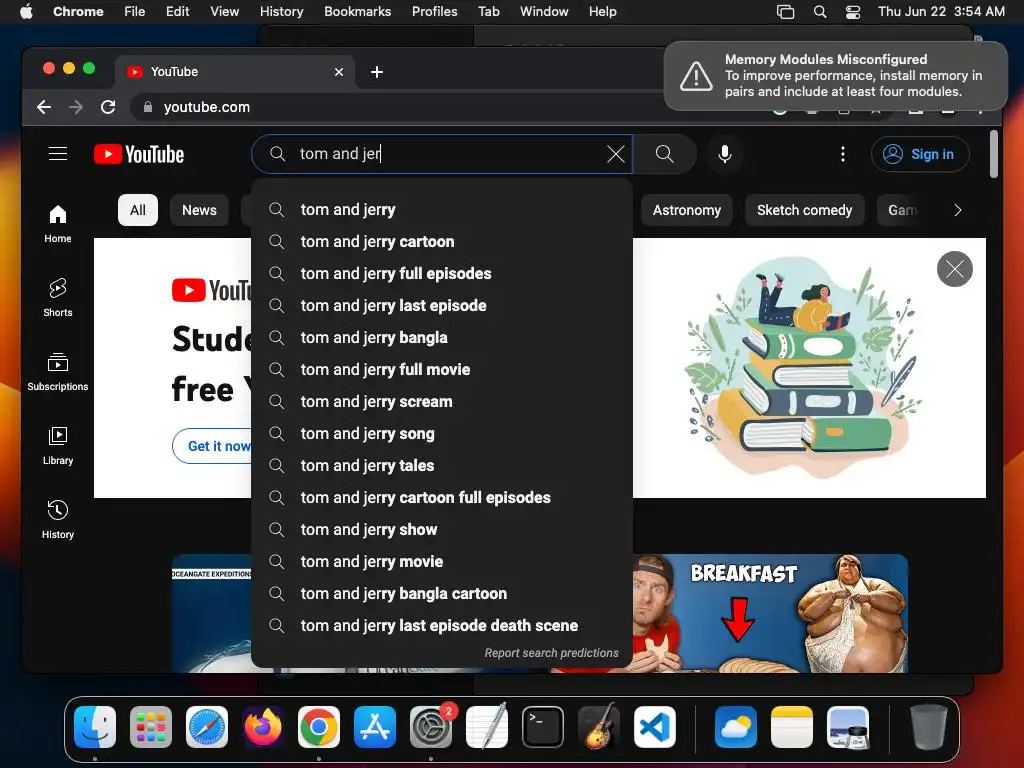
Task: Select the News filter chip
Action: click(199, 210)
